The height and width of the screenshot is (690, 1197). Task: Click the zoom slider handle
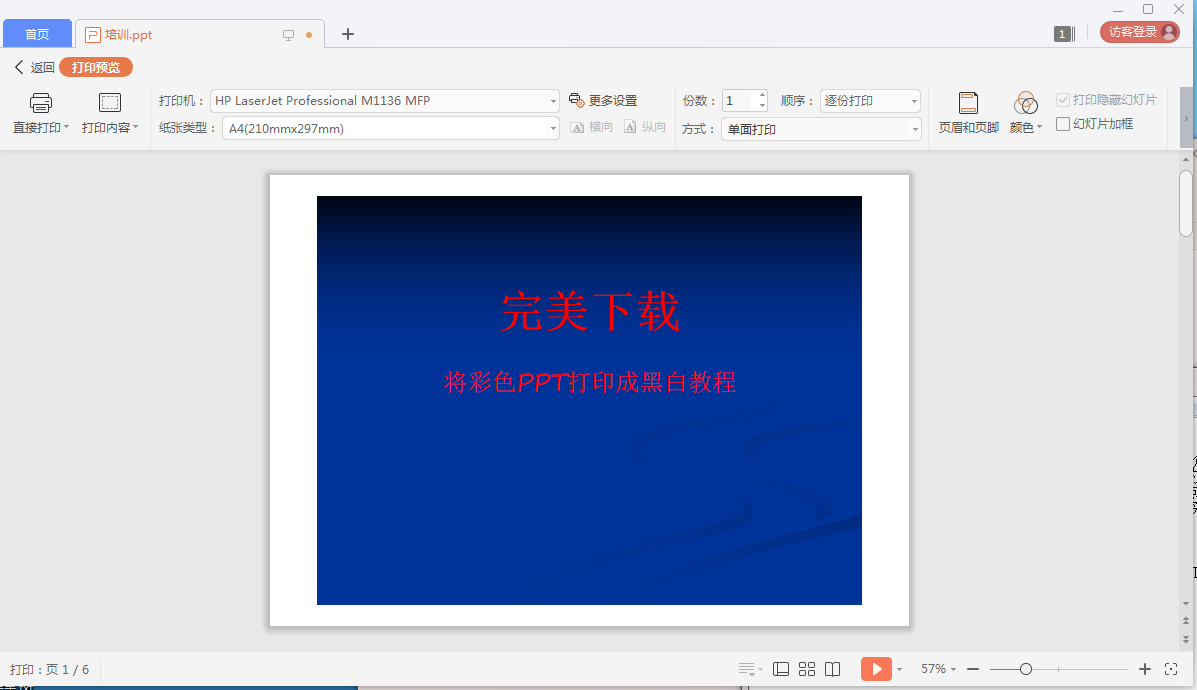(x=1026, y=669)
